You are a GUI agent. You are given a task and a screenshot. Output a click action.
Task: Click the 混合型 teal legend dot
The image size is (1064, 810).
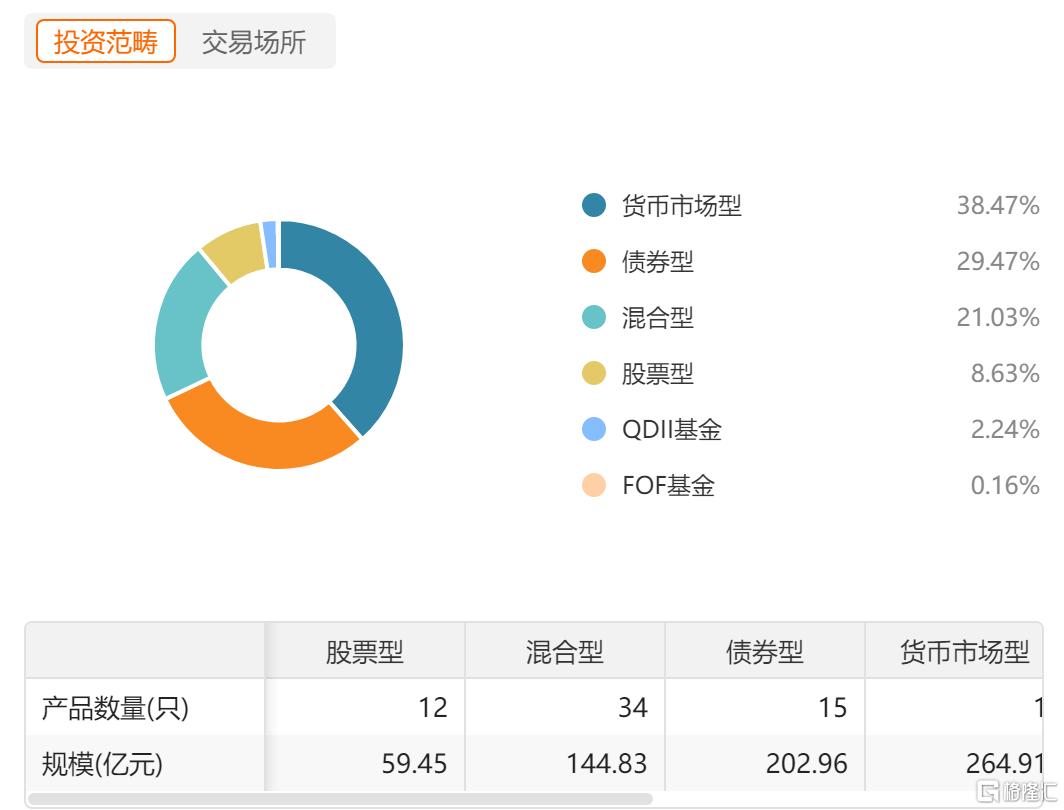[x=594, y=317]
